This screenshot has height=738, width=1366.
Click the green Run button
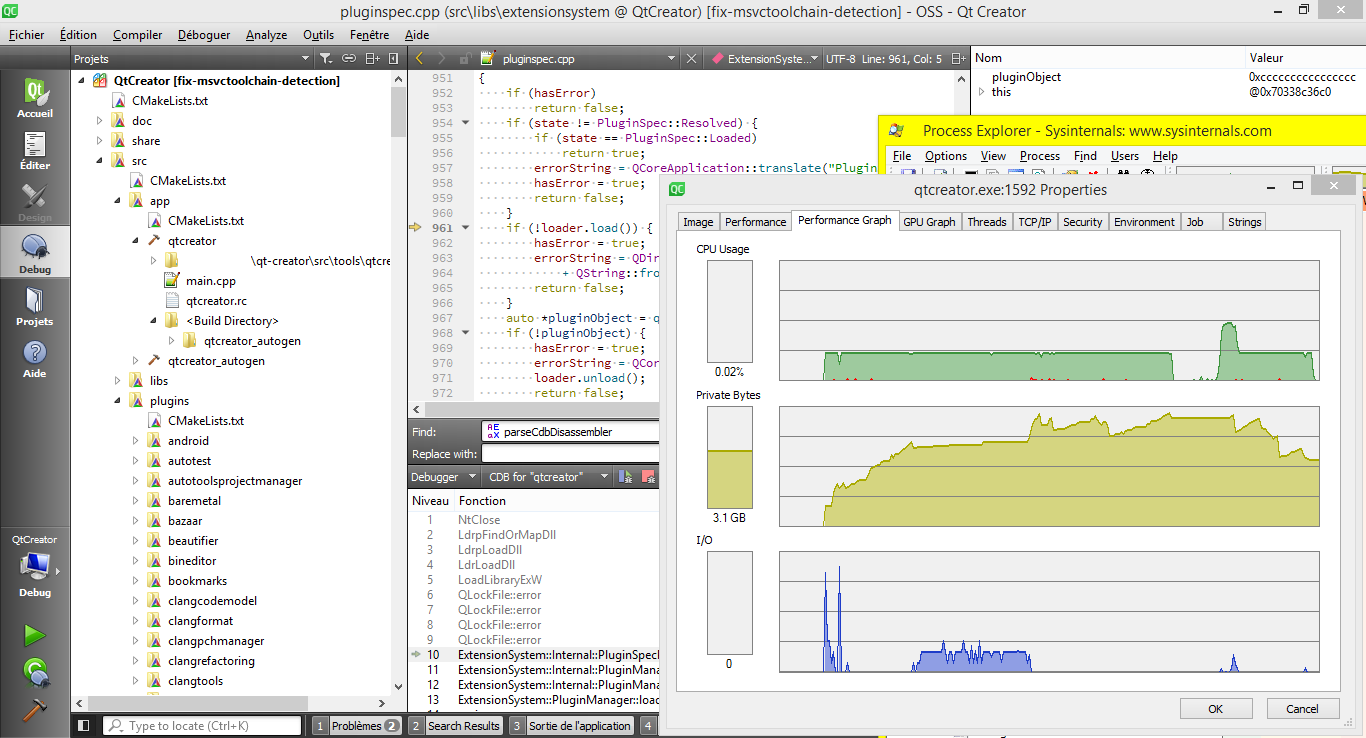point(34,635)
